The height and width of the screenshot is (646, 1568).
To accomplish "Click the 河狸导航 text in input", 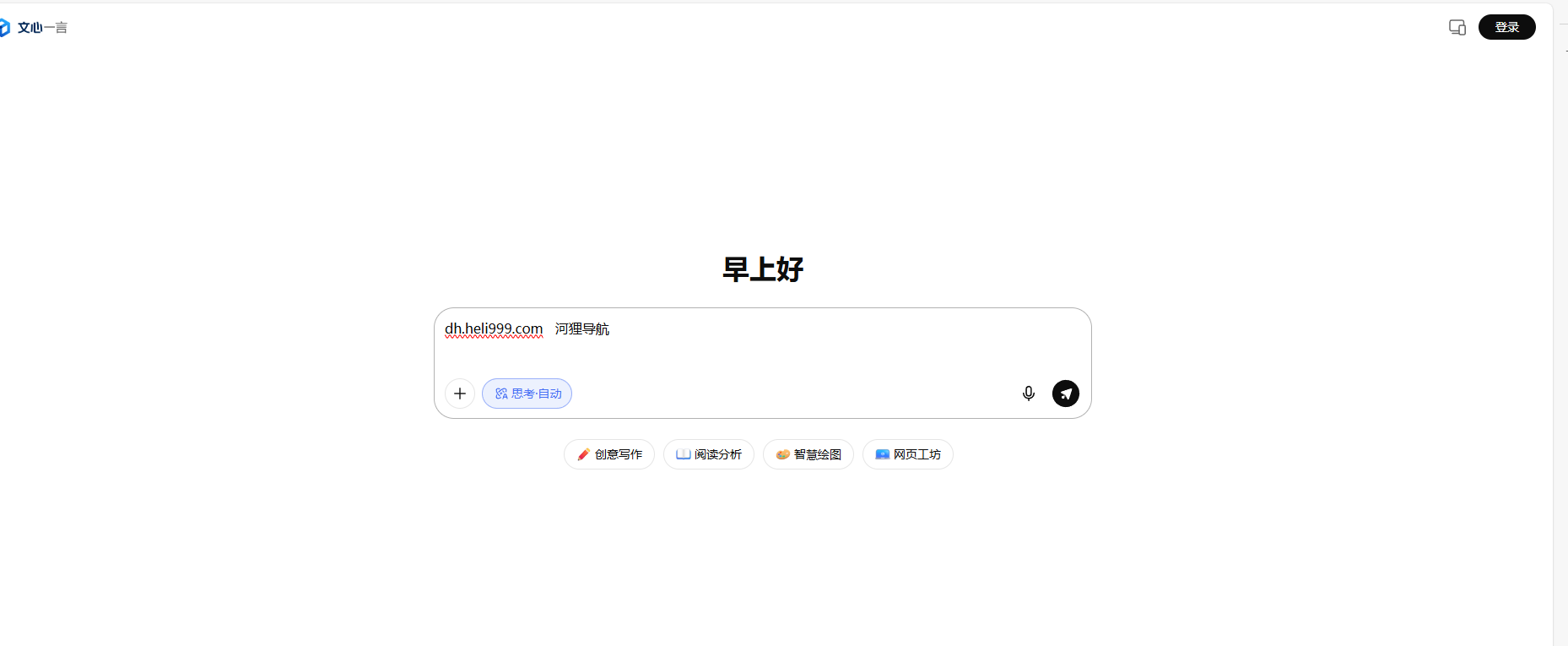I will (x=582, y=329).
